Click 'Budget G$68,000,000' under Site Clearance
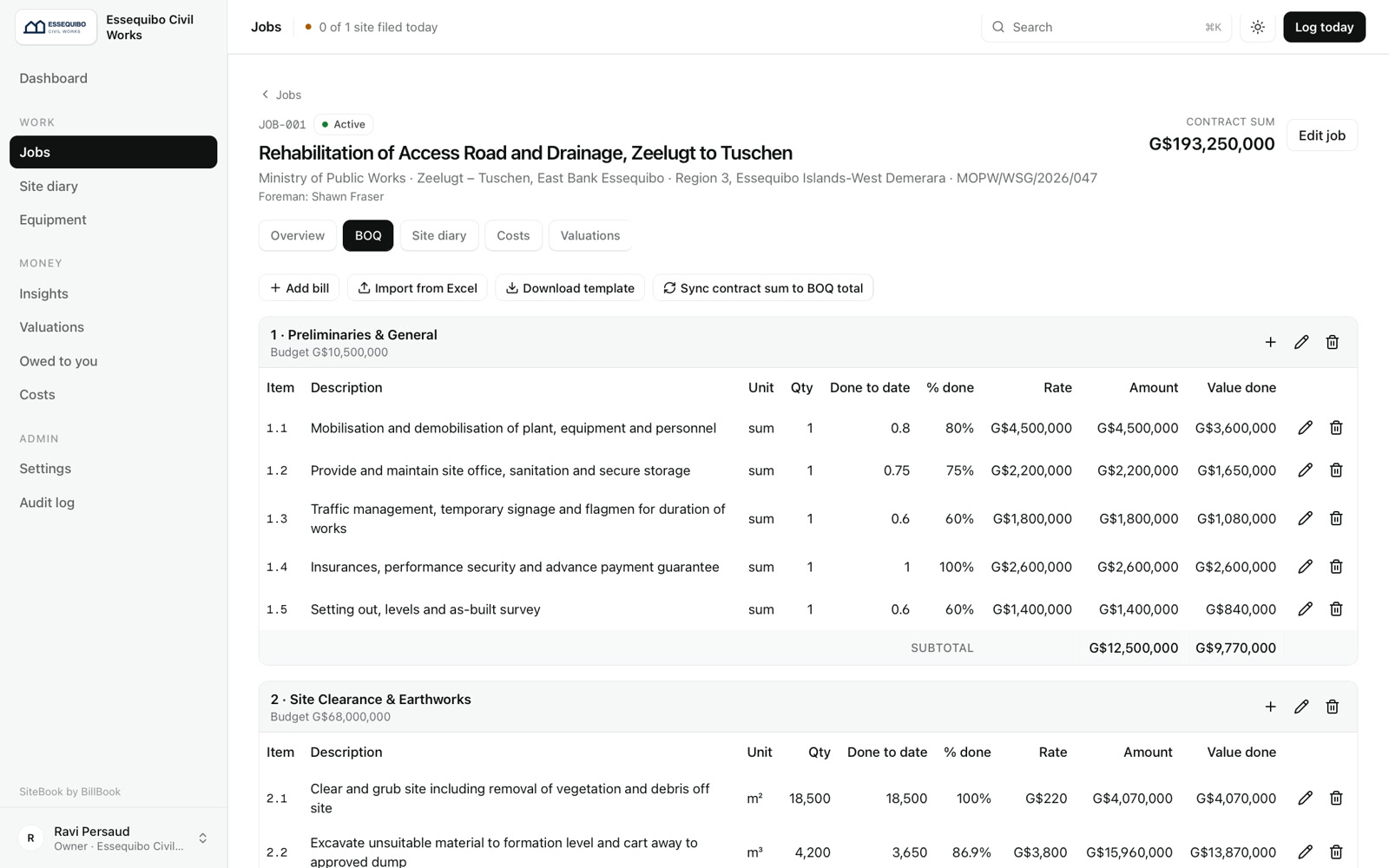 click(x=330, y=717)
